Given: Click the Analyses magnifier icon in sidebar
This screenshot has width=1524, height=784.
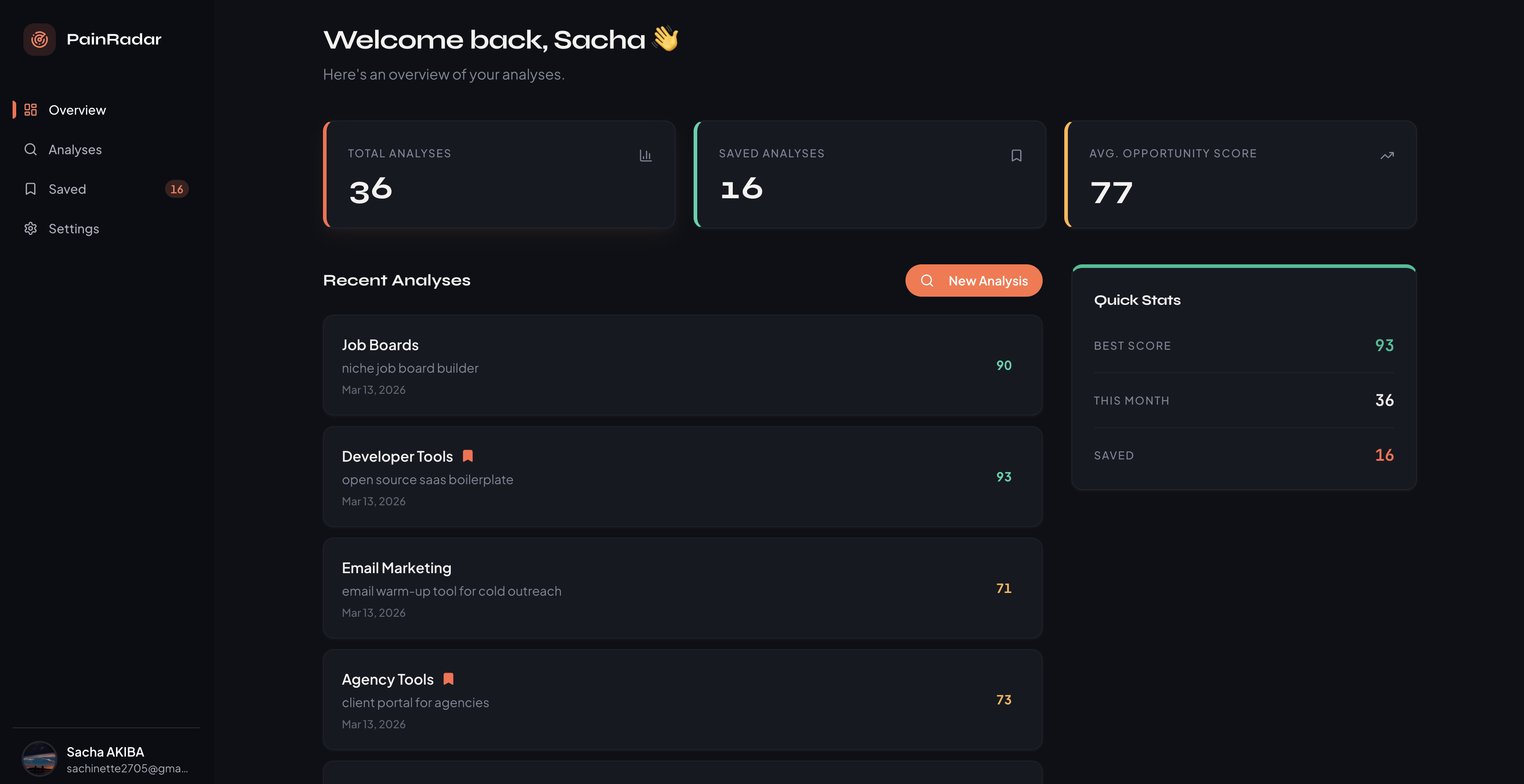Looking at the screenshot, I should pos(30,150).
